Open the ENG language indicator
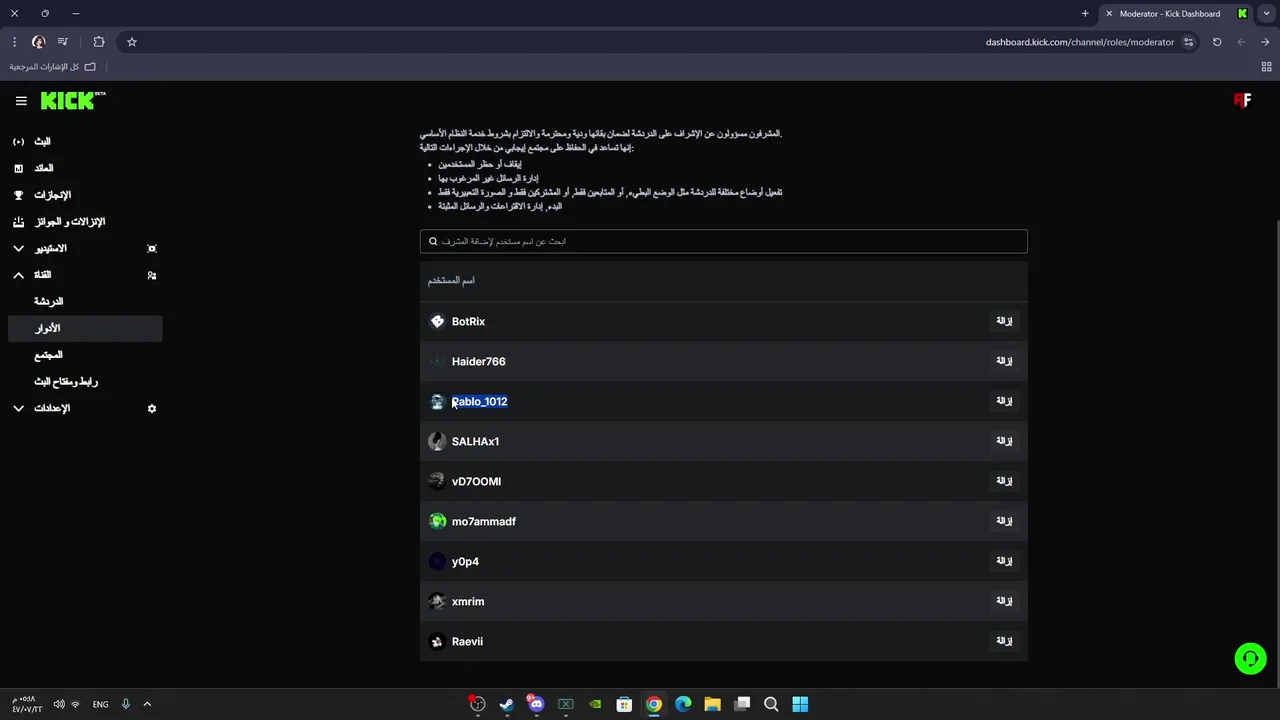The image size is (1280, 720). tap(100, 704)
